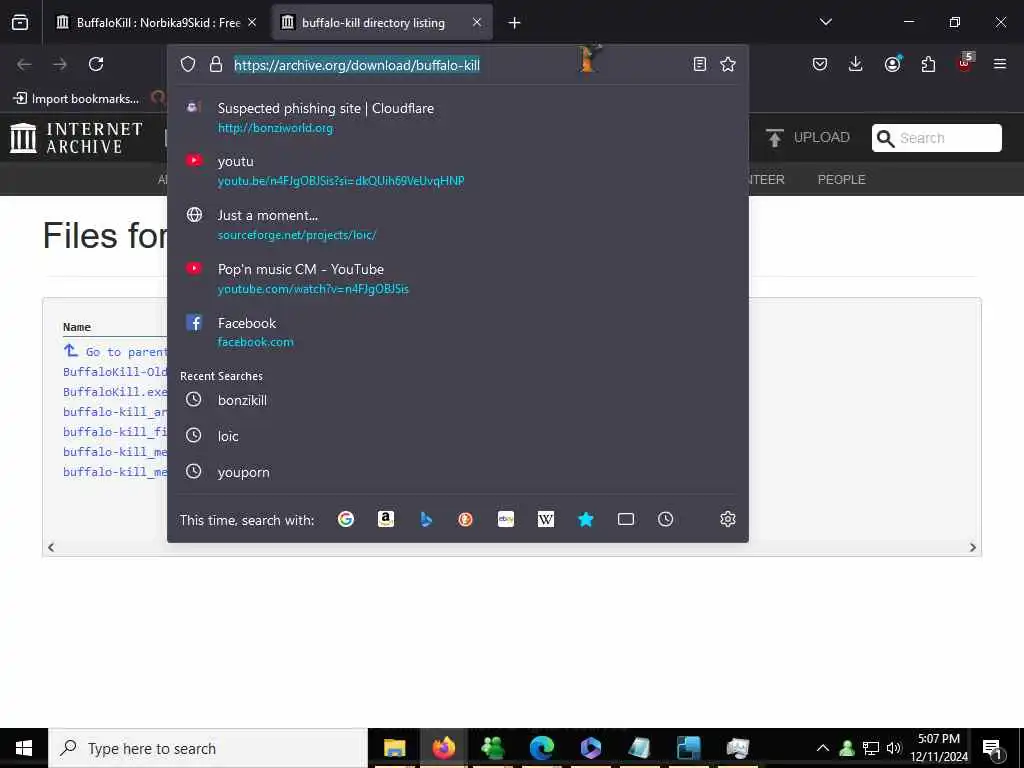Choose recent search bonzikill

coord(457,400)
